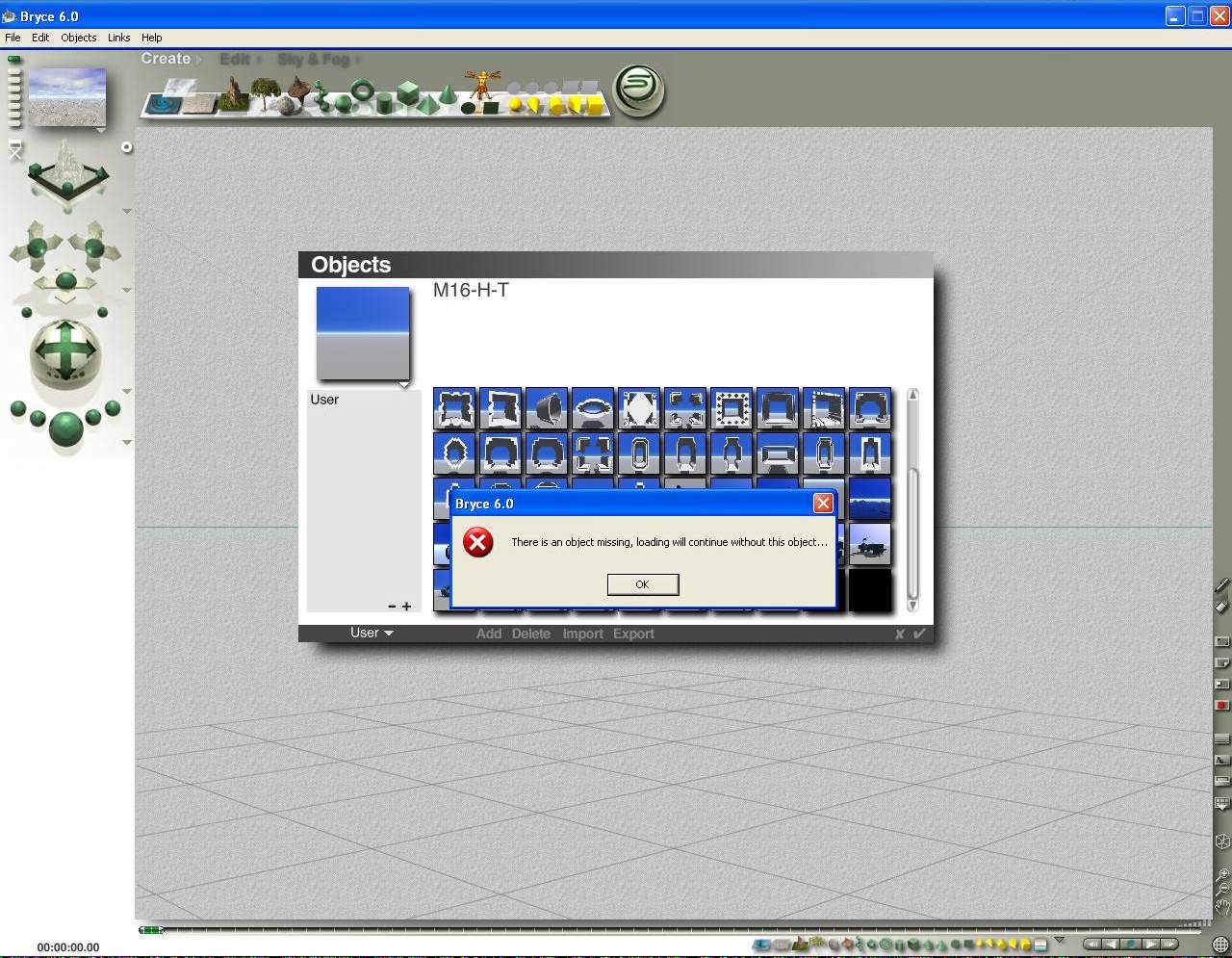The height and width of the screenshot is (958, 1232).
Task: Click the Objects library vertical scrollbar
Action: tap(912, 501)
